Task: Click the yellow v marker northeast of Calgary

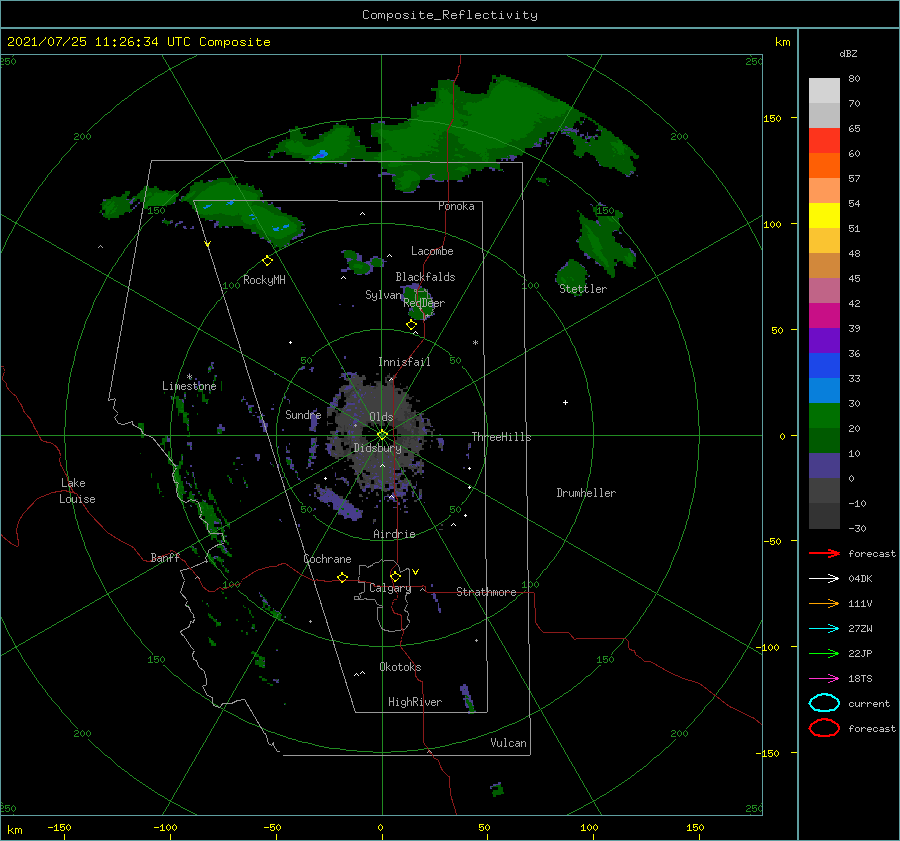Action: (x=415, y=572)
